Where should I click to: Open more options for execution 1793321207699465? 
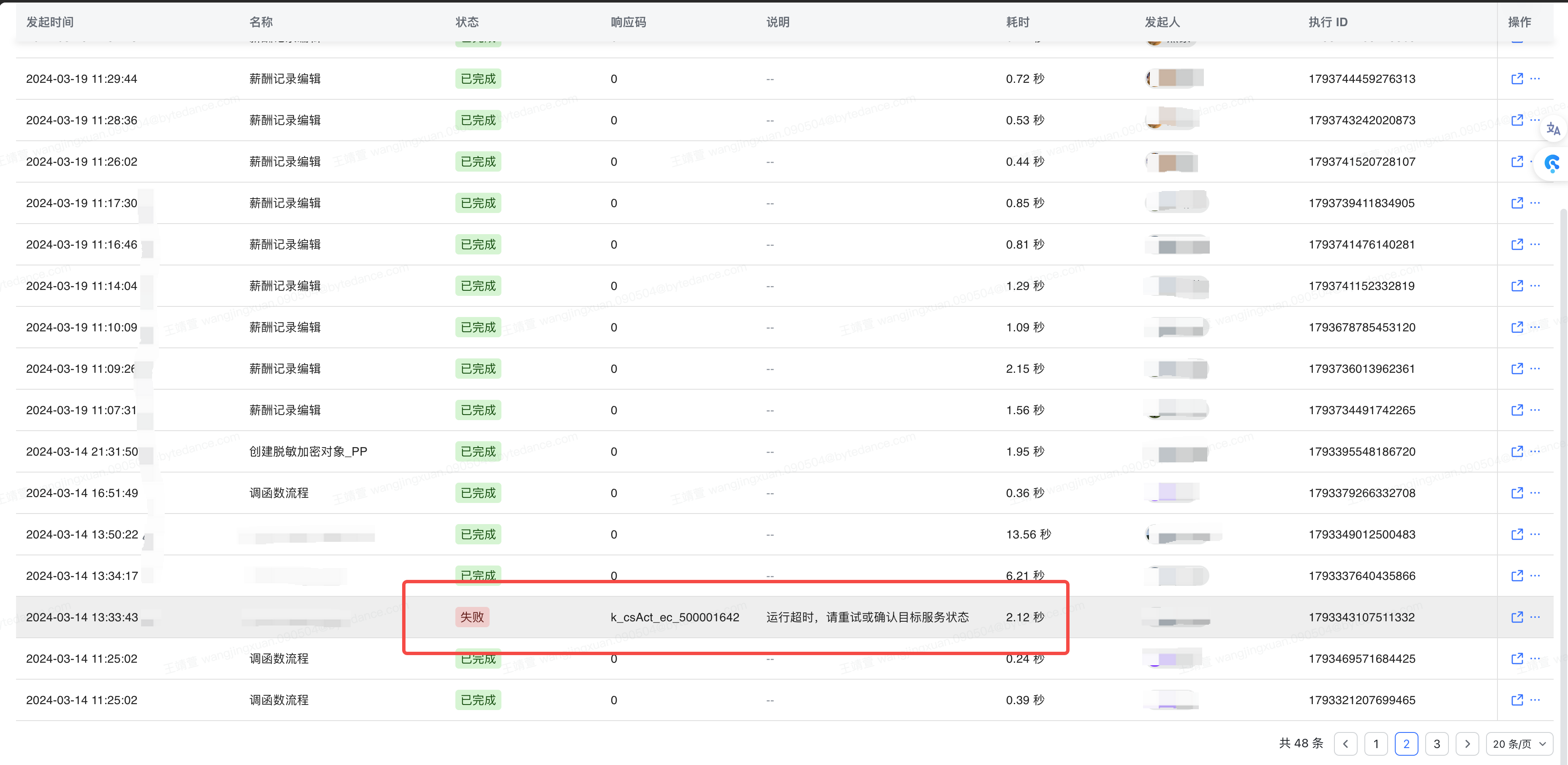point(1535,700)
